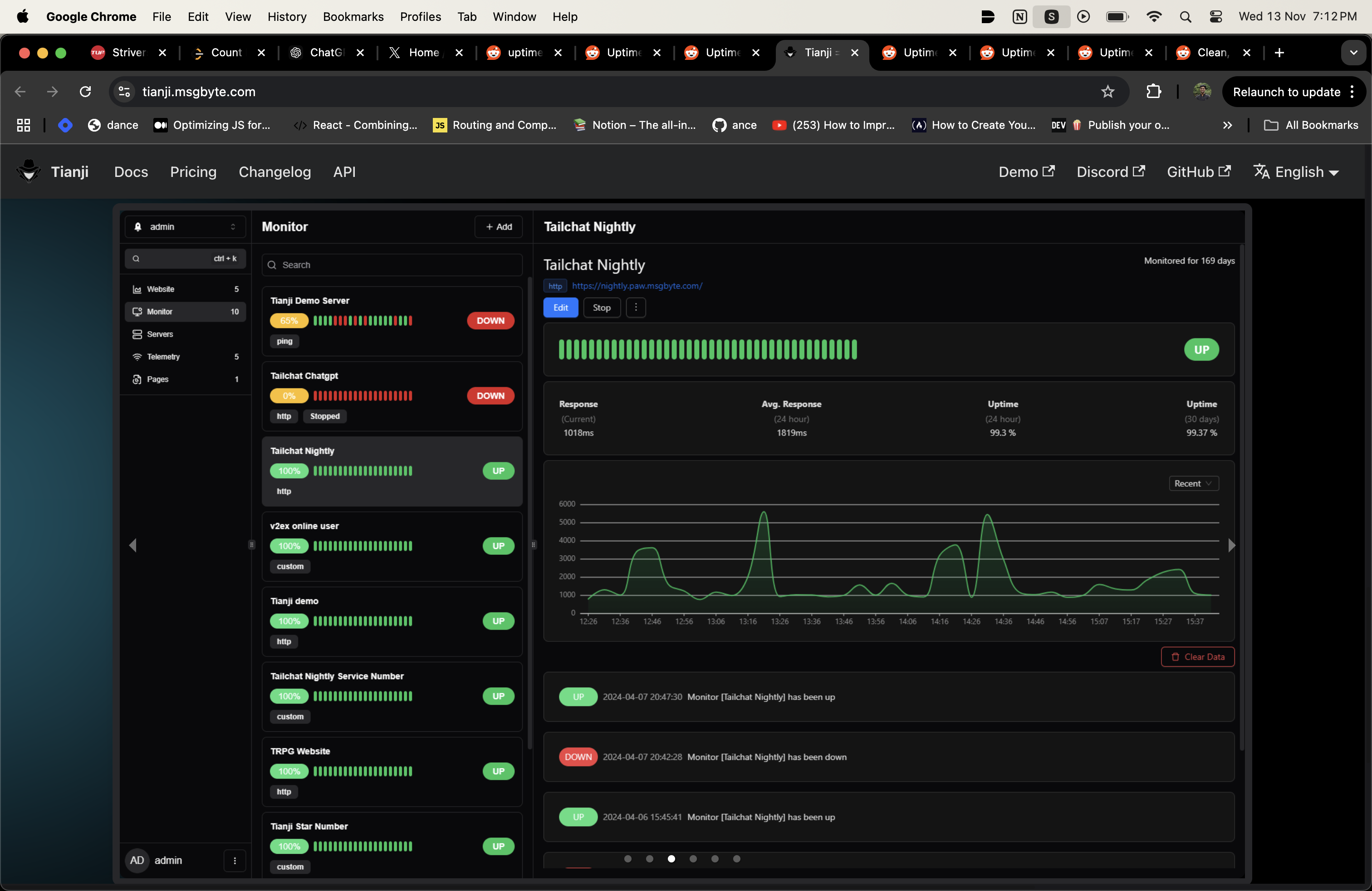This screenshot has height=891, width=1372.
Task: Open the site information icon in address bar
Action: 124,92
